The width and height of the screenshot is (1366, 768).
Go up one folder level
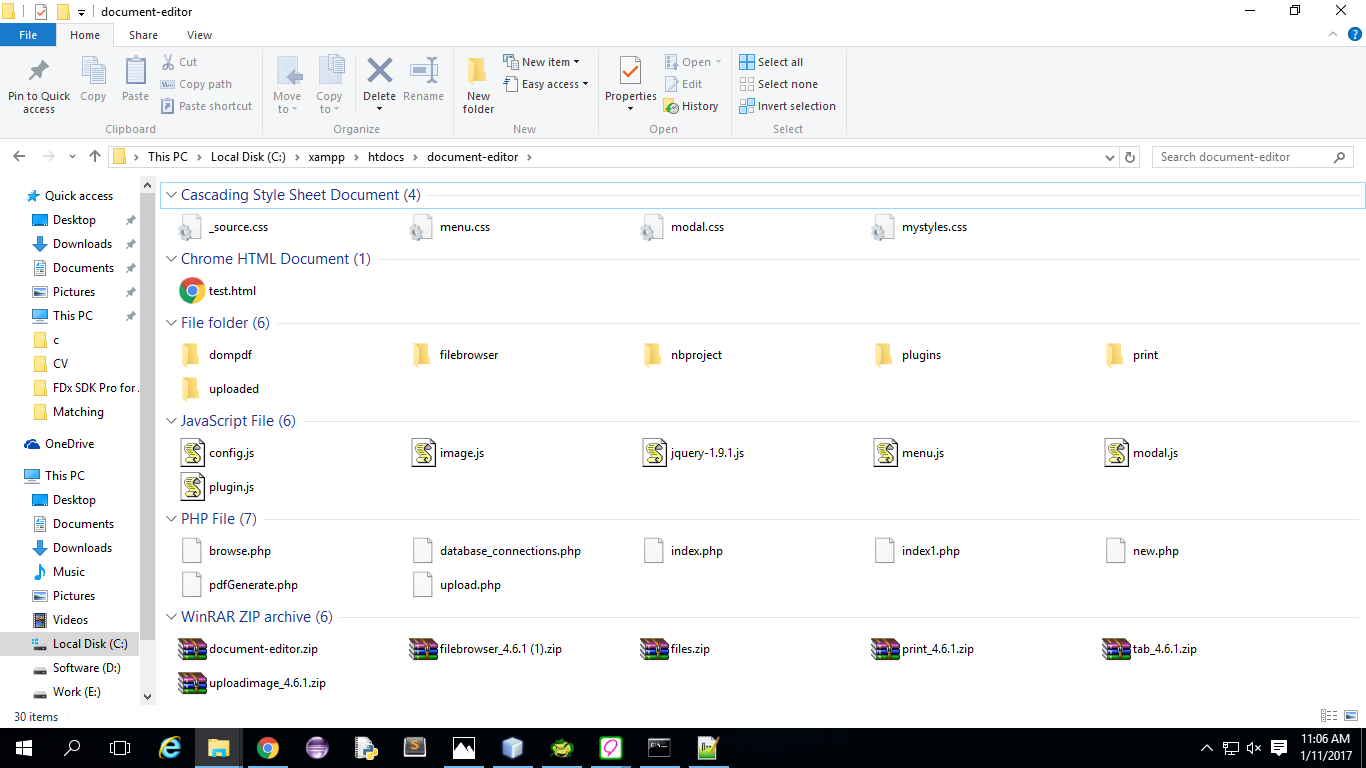click(95, 157)
